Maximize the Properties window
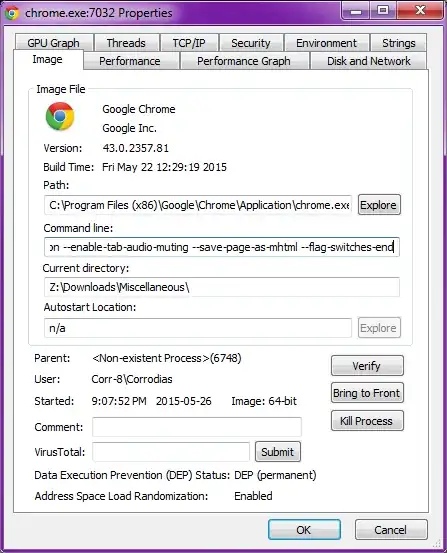Viewport: 447px width, 553px height. tap(383, 11)
